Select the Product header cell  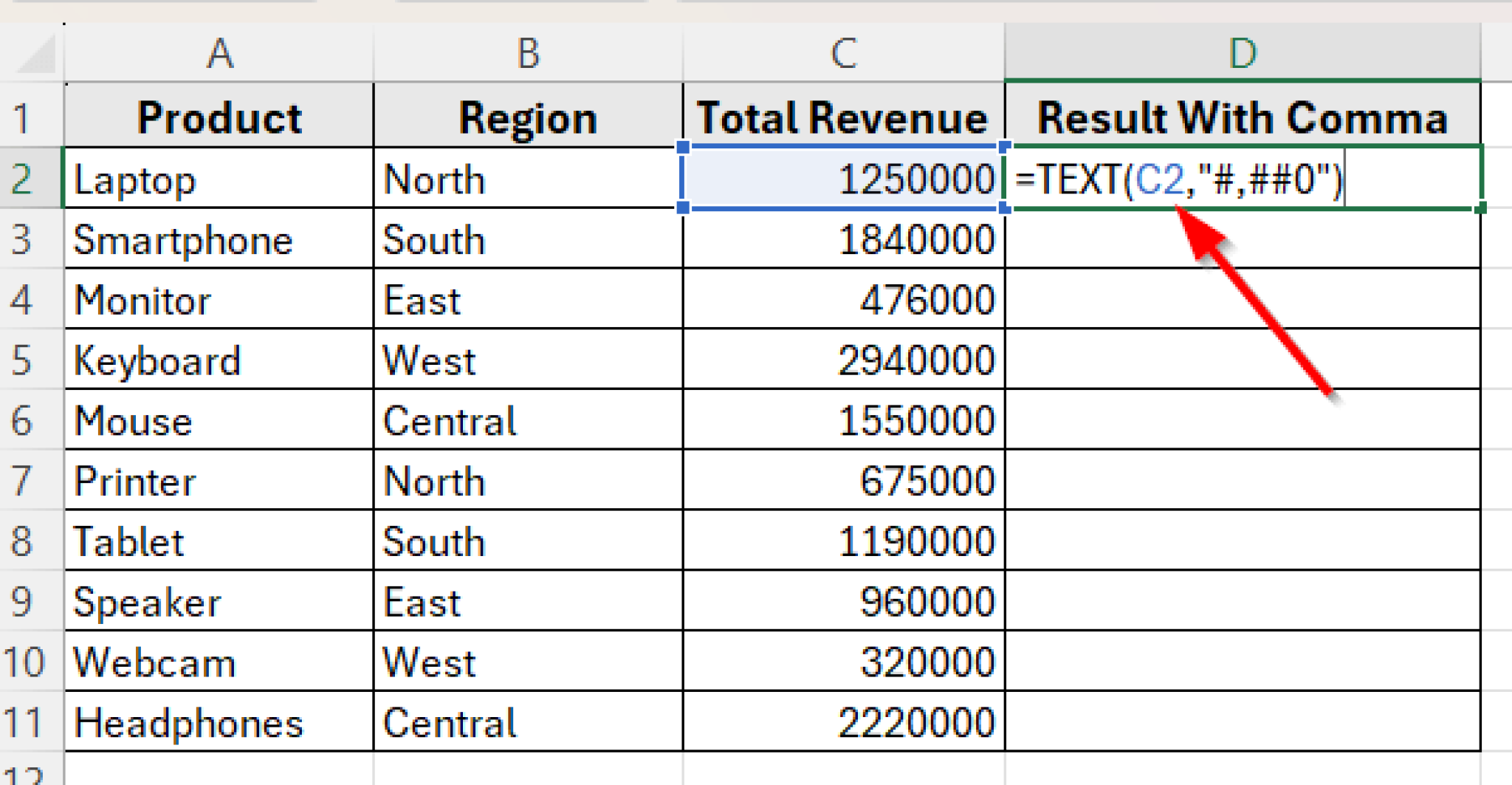coord(219,117)
